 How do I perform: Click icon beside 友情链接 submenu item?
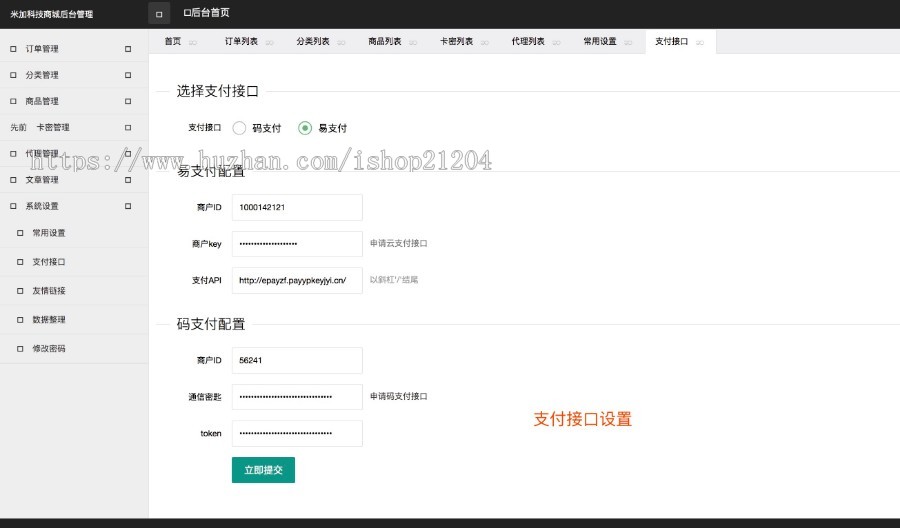point(20,291)
